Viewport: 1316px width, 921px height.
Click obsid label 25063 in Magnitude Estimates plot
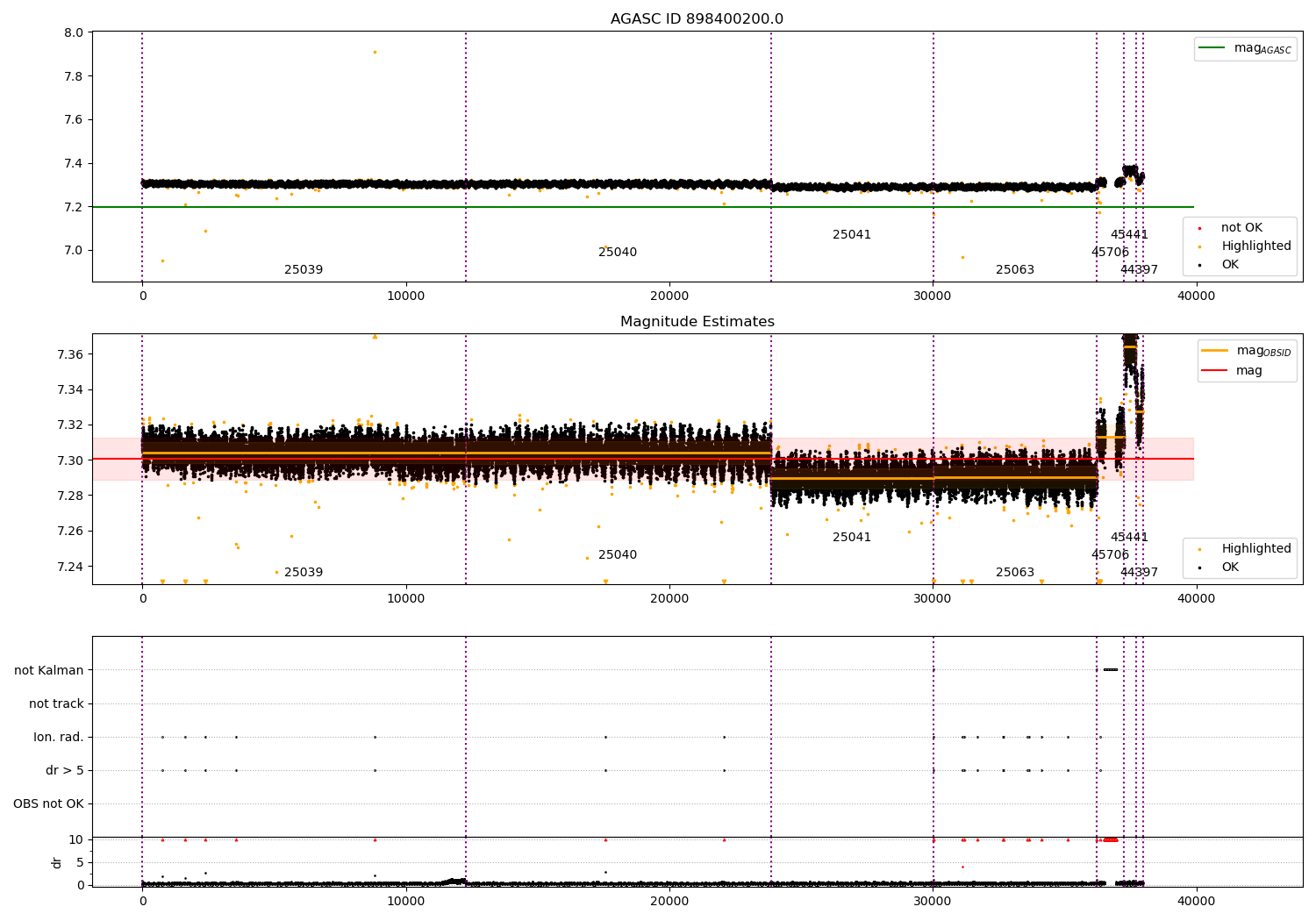pyautogui.click(x=1015, y=573)
